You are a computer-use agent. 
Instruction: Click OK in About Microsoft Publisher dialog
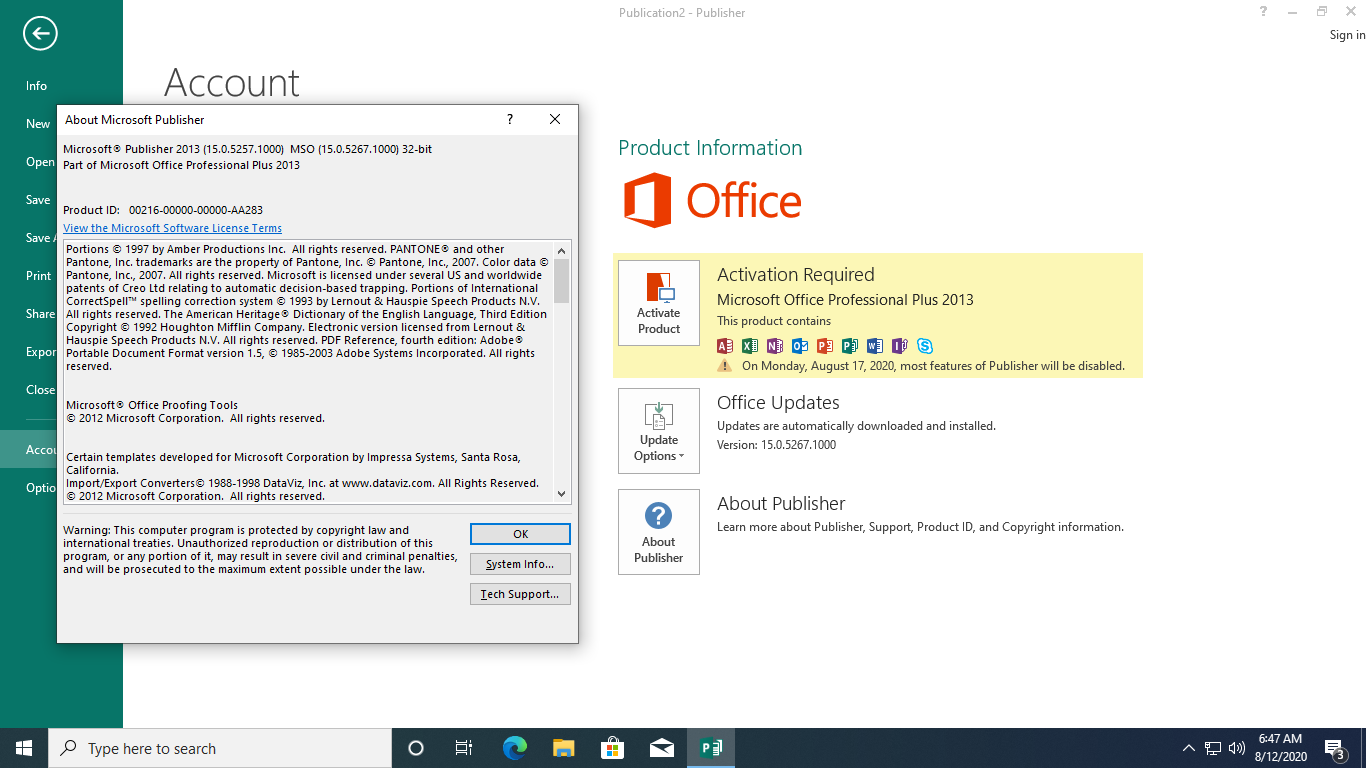[520, 534]
